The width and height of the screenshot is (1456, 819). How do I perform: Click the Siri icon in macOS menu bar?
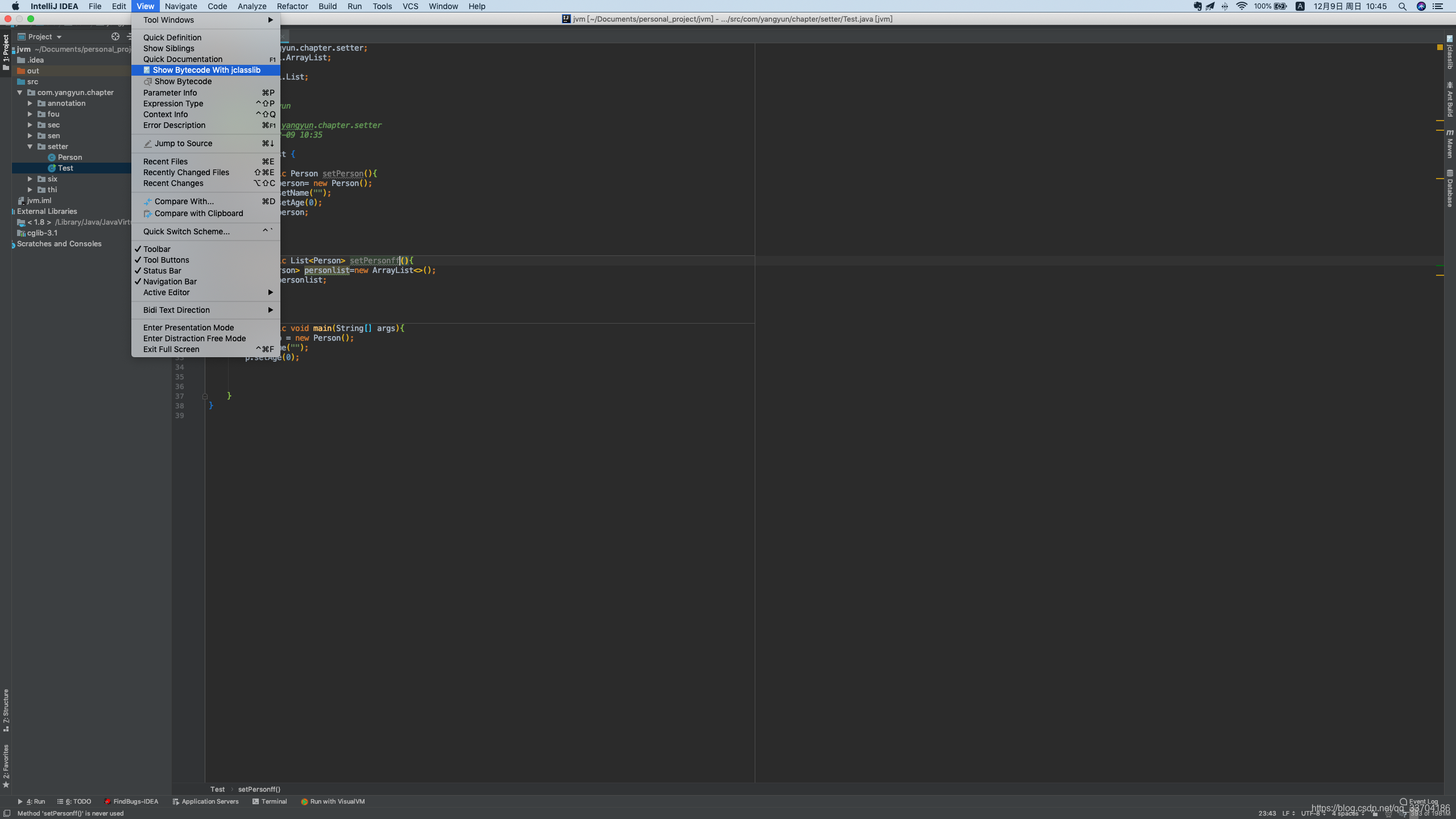pos(1421,6)
